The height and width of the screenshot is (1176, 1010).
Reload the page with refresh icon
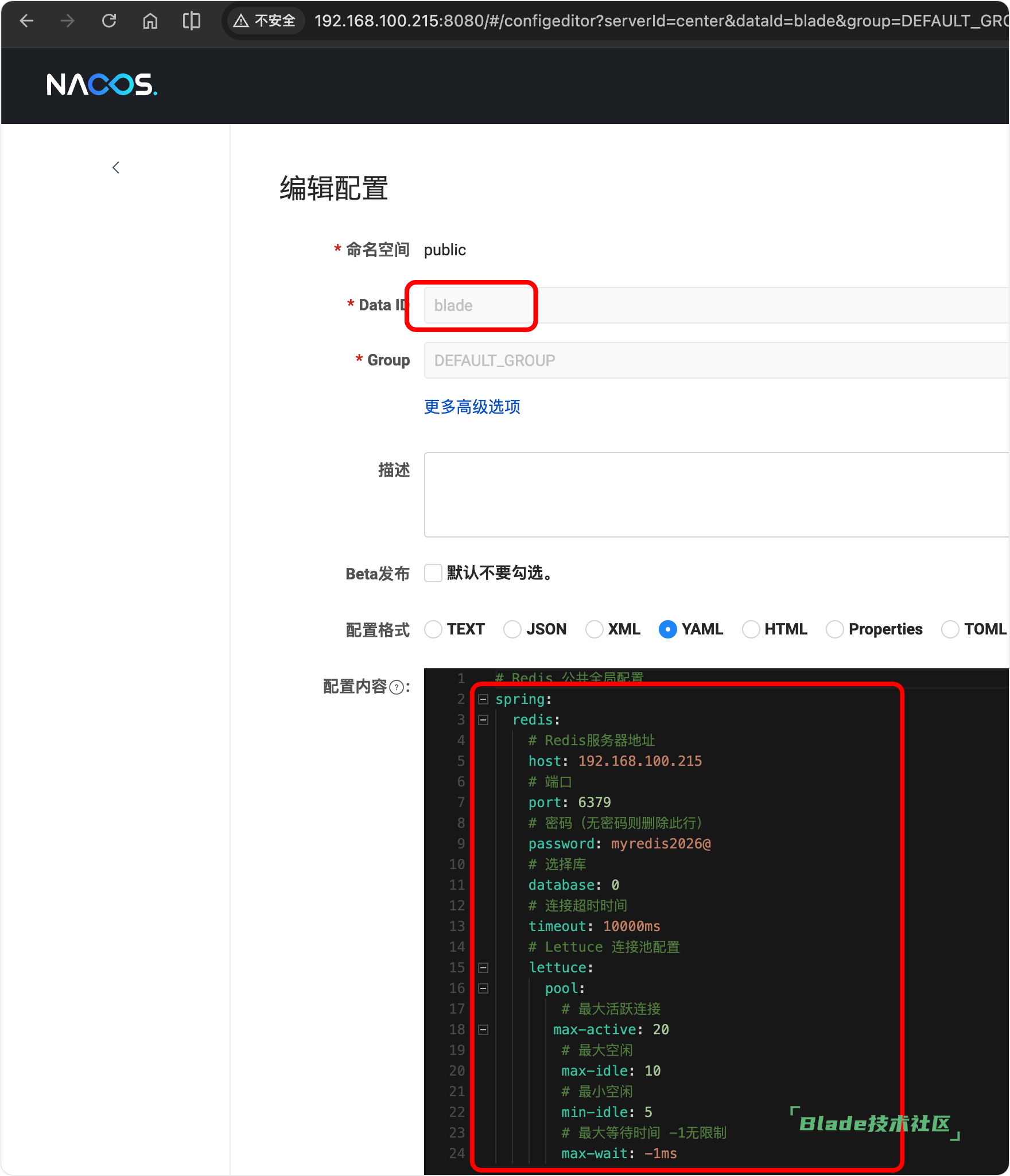coord(109,21)
